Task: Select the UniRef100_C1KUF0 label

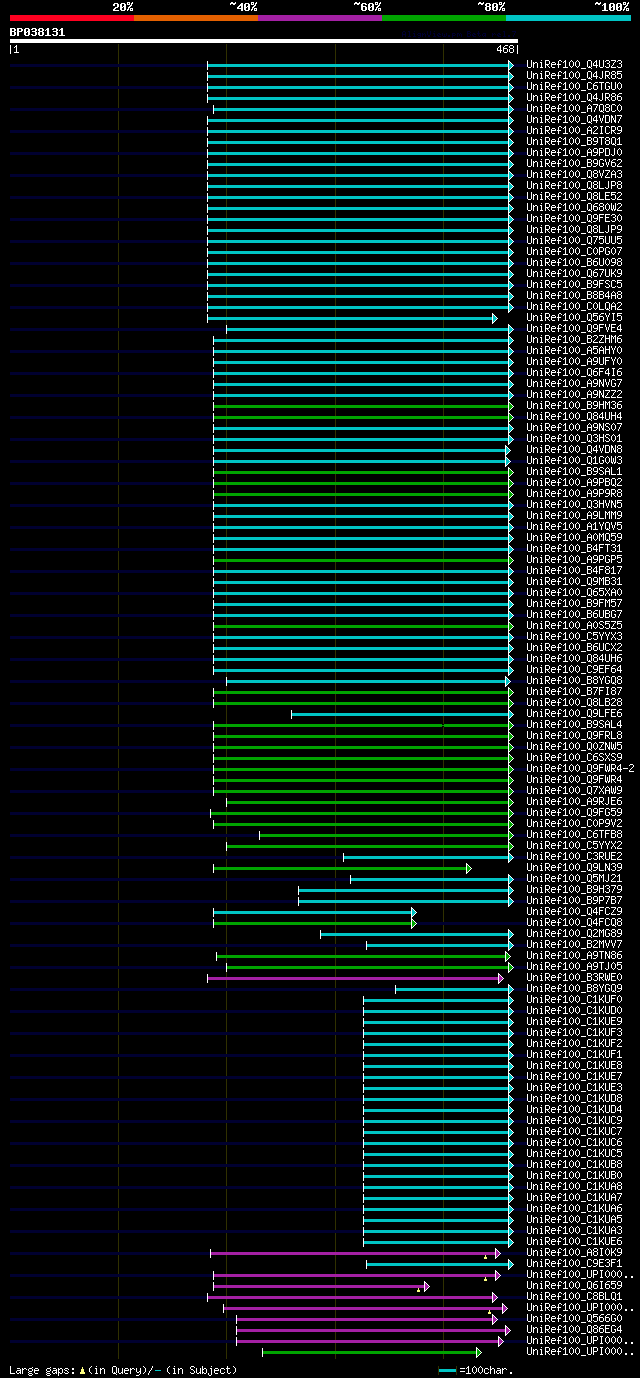Action: click(574, 999)
